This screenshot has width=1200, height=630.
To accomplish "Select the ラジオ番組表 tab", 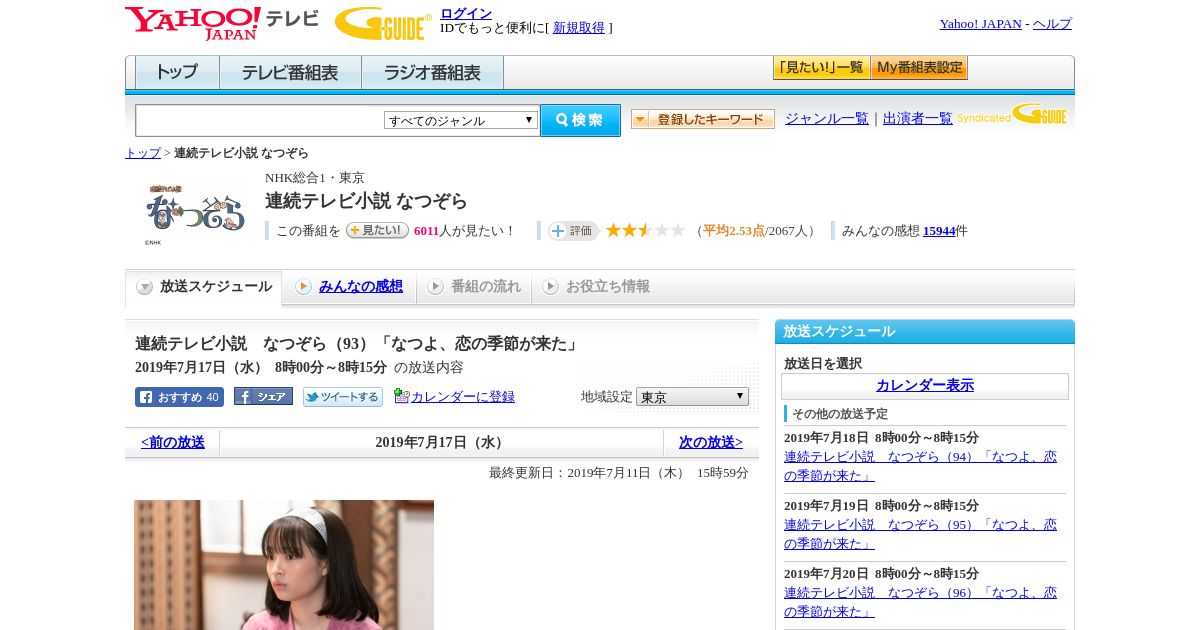I will click(432, 73).
